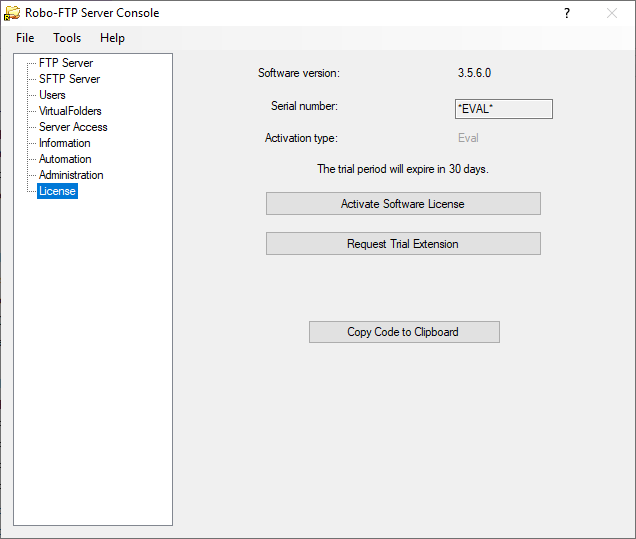
Task: Click the trial period expiration message
Action: (x=403, y=169)
